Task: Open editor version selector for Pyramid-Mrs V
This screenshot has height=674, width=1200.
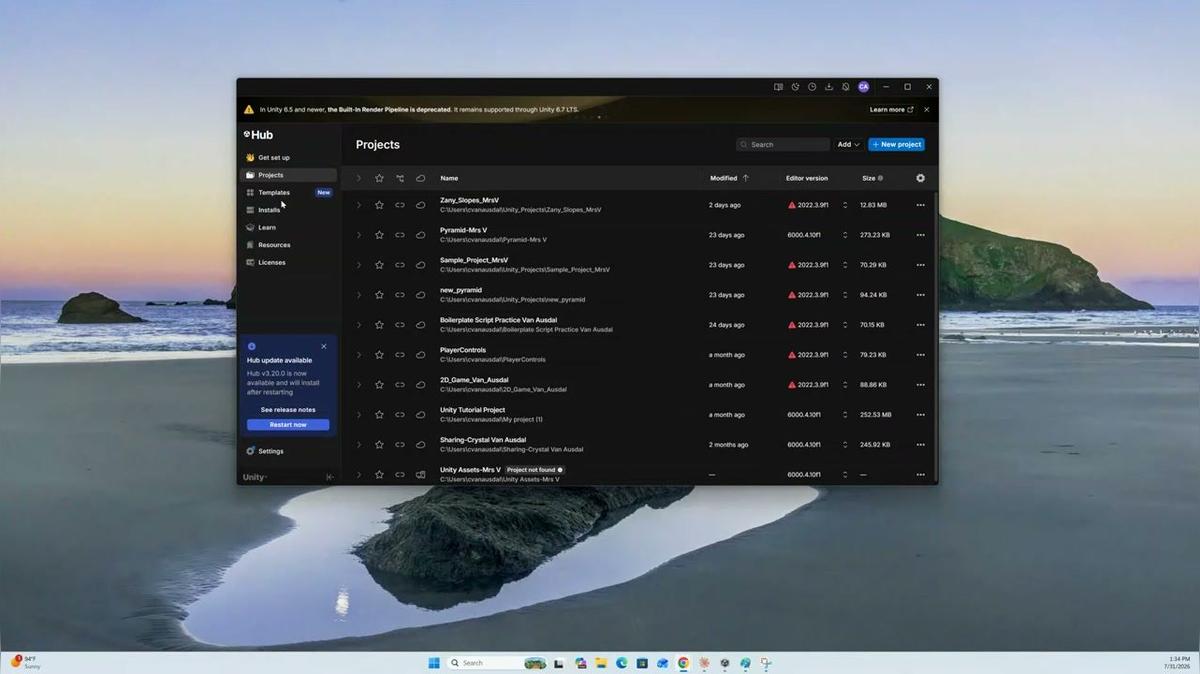Action: [845, 235]
